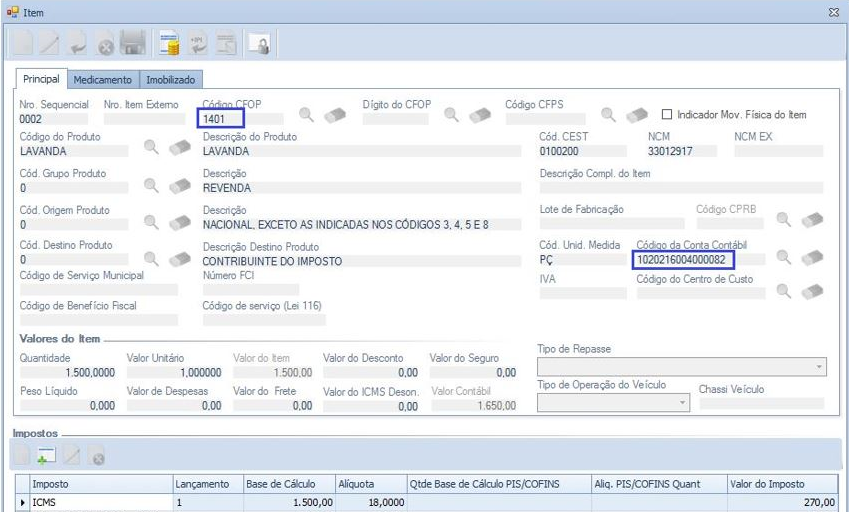The image size is (849, 512).
Task: Open the Imobilizado tab
Action: 171,79
